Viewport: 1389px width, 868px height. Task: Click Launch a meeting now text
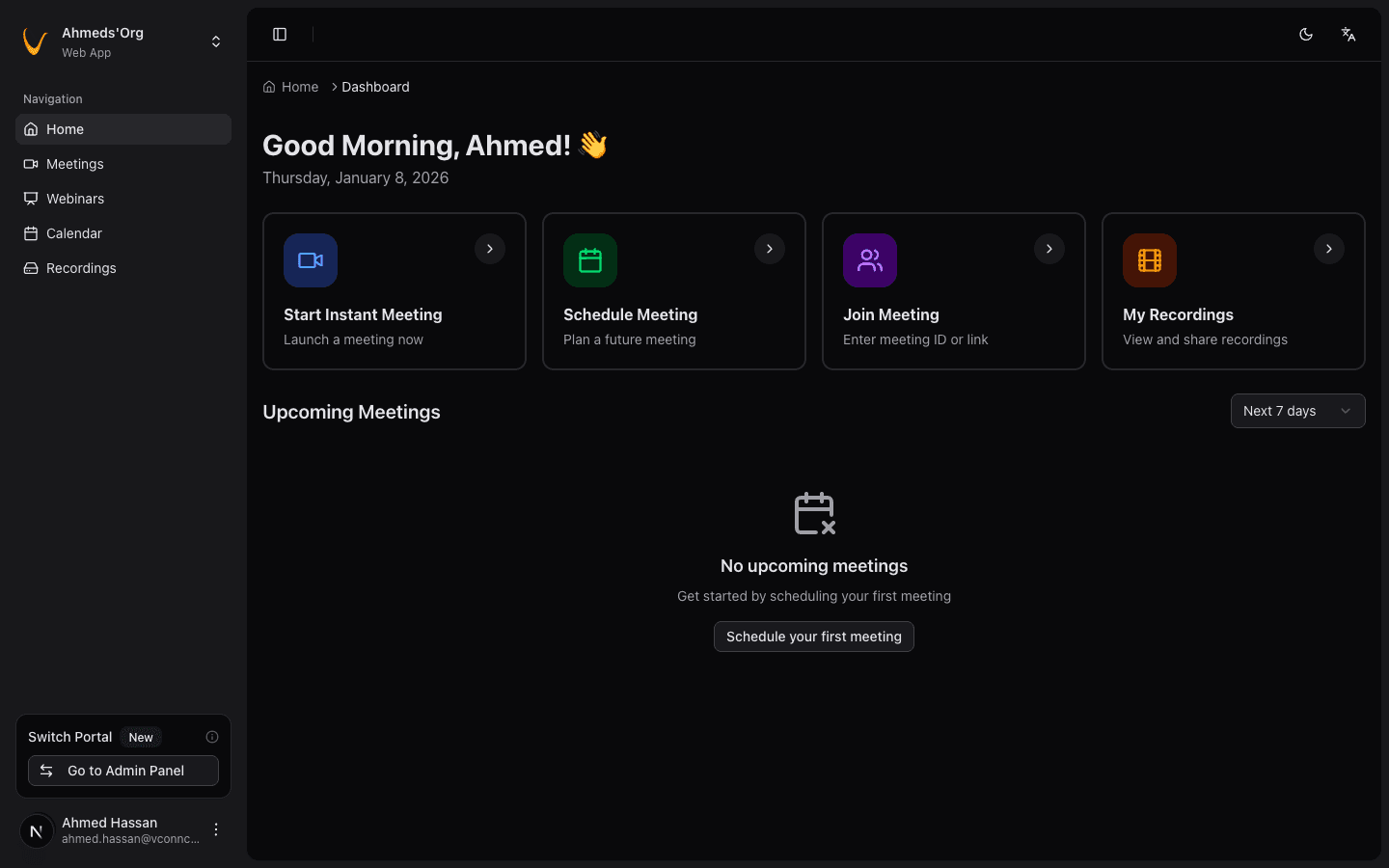point(353,339)
